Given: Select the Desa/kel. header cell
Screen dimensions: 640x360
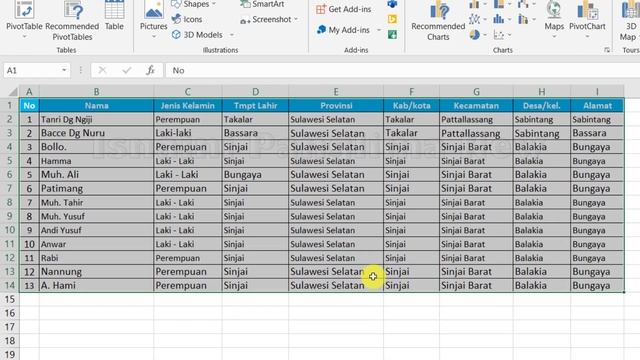Looking at the screenshot, I should click(542, 105).
